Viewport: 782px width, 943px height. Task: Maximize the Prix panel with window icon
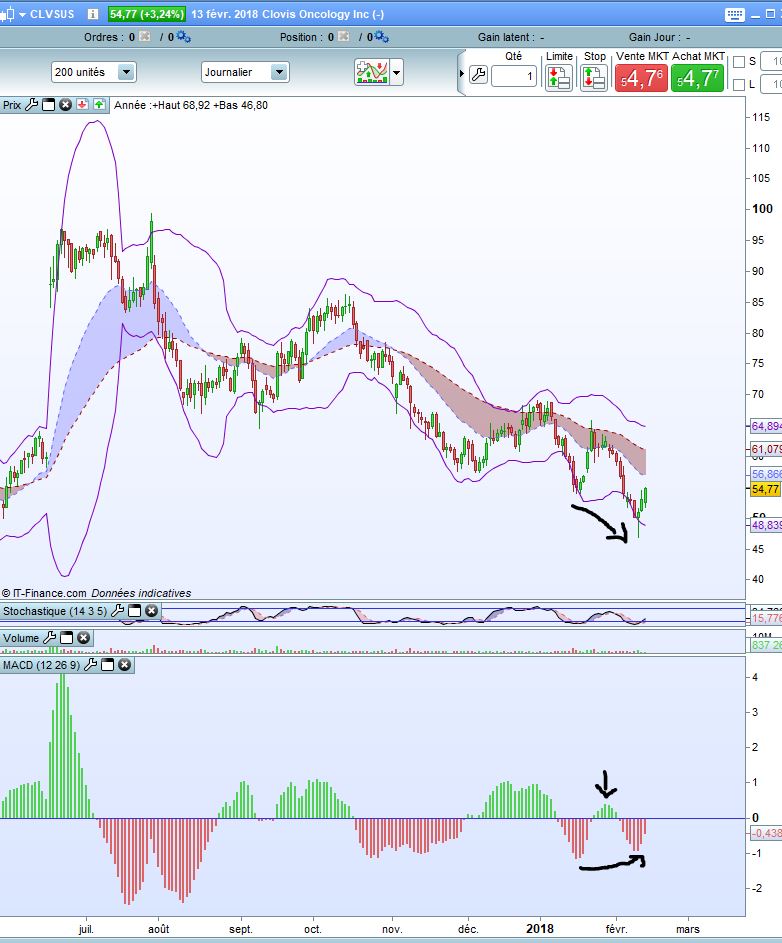coord(49,105)
